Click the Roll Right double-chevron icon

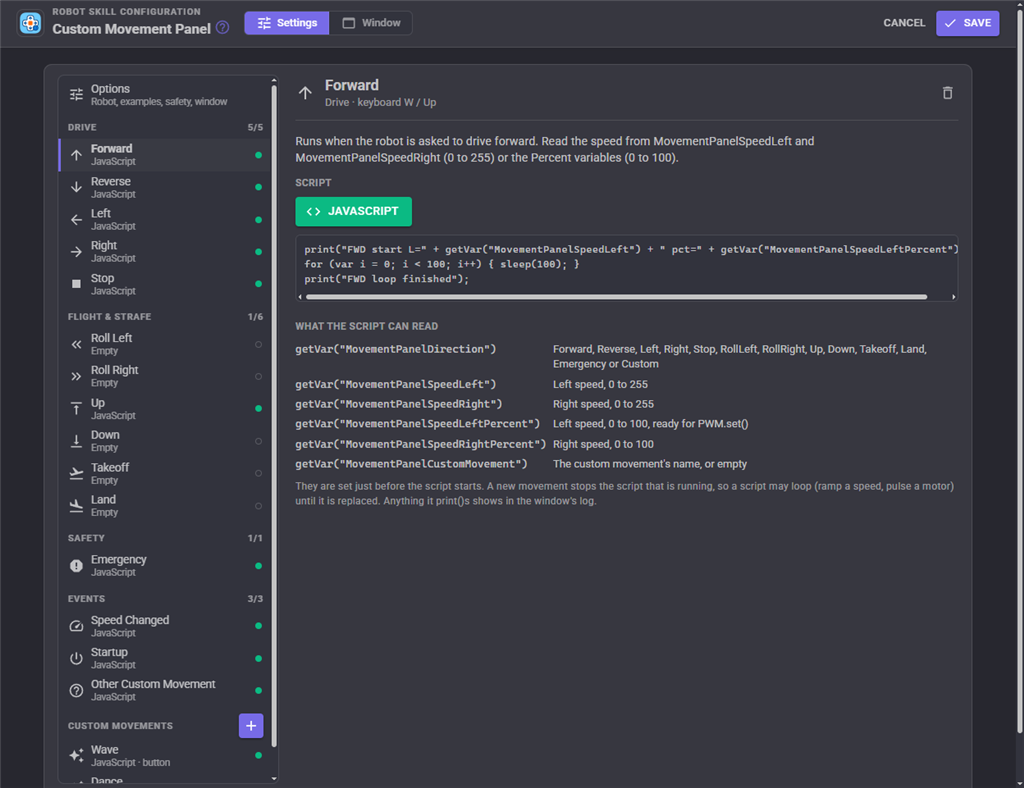point(76,376)
